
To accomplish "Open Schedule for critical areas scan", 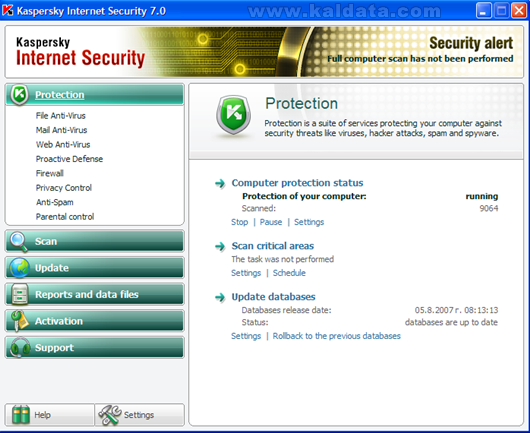I will tap(289, 273).
